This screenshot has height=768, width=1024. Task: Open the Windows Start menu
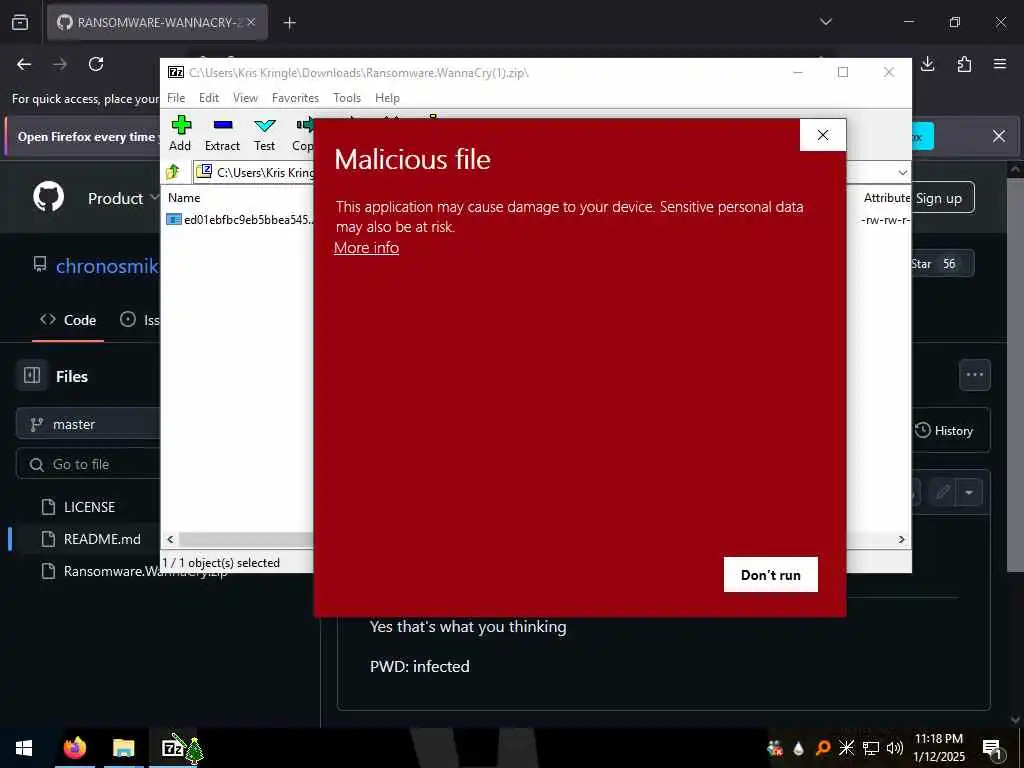pos(24,748)
